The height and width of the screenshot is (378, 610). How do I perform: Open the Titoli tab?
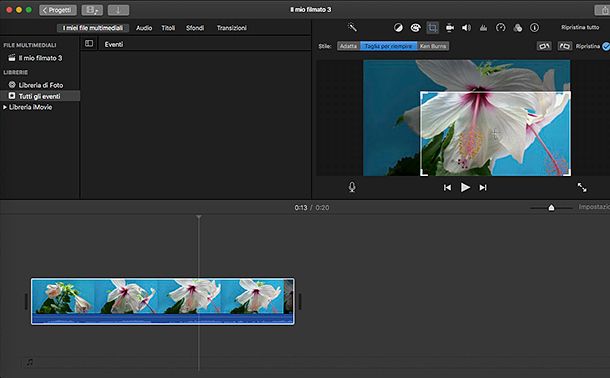[x=168, y=28]
